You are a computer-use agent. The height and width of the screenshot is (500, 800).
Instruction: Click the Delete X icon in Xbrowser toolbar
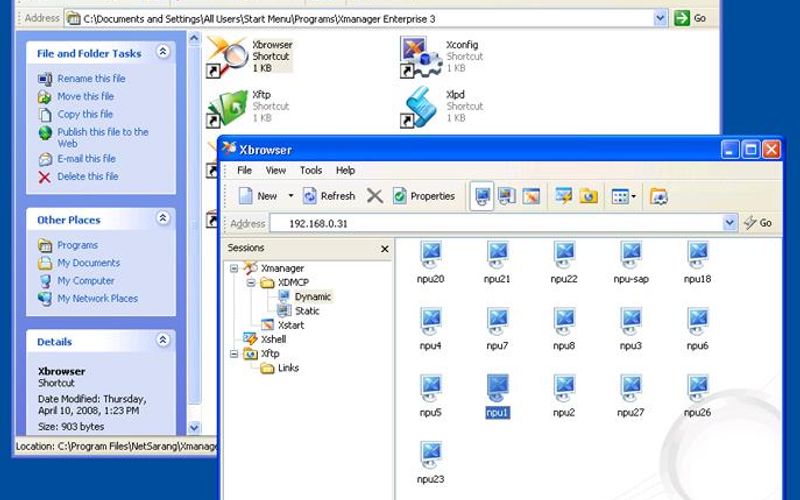[375, 196]
